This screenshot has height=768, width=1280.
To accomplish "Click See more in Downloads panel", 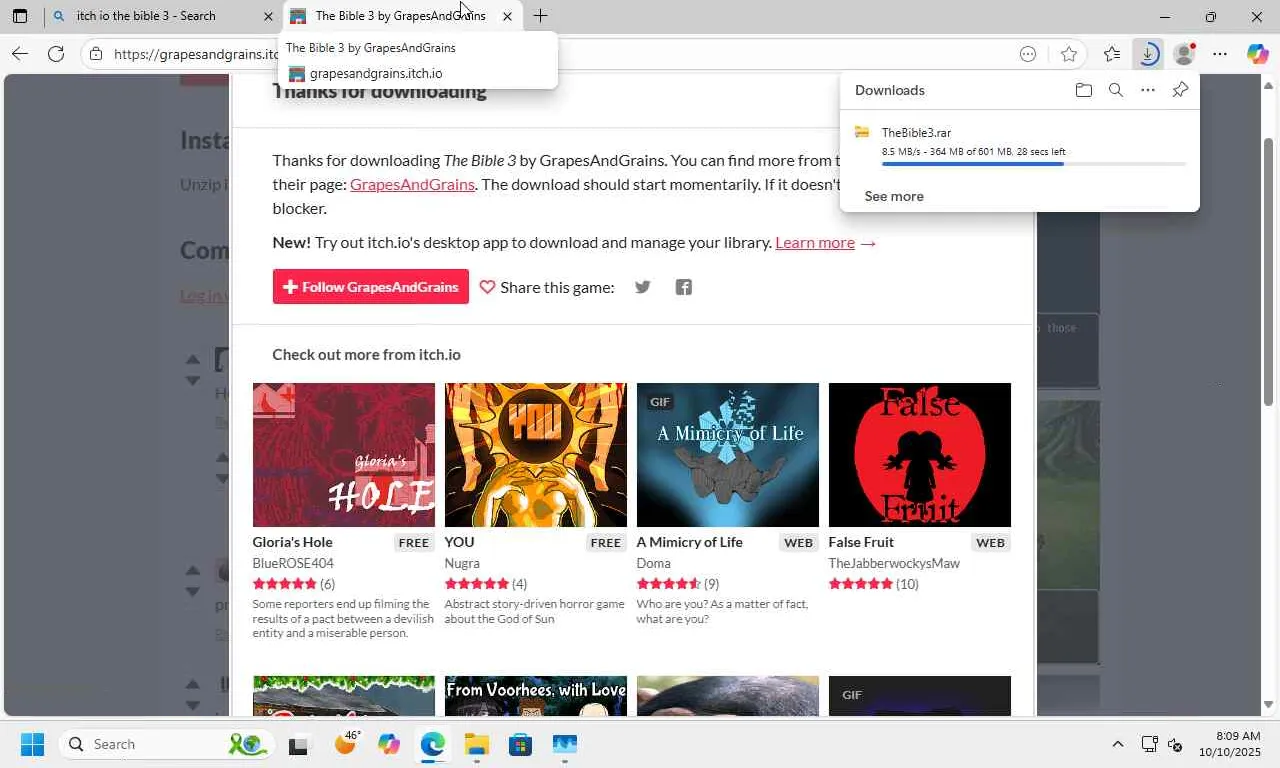I will pyautogui.click(x=894, y=196).
